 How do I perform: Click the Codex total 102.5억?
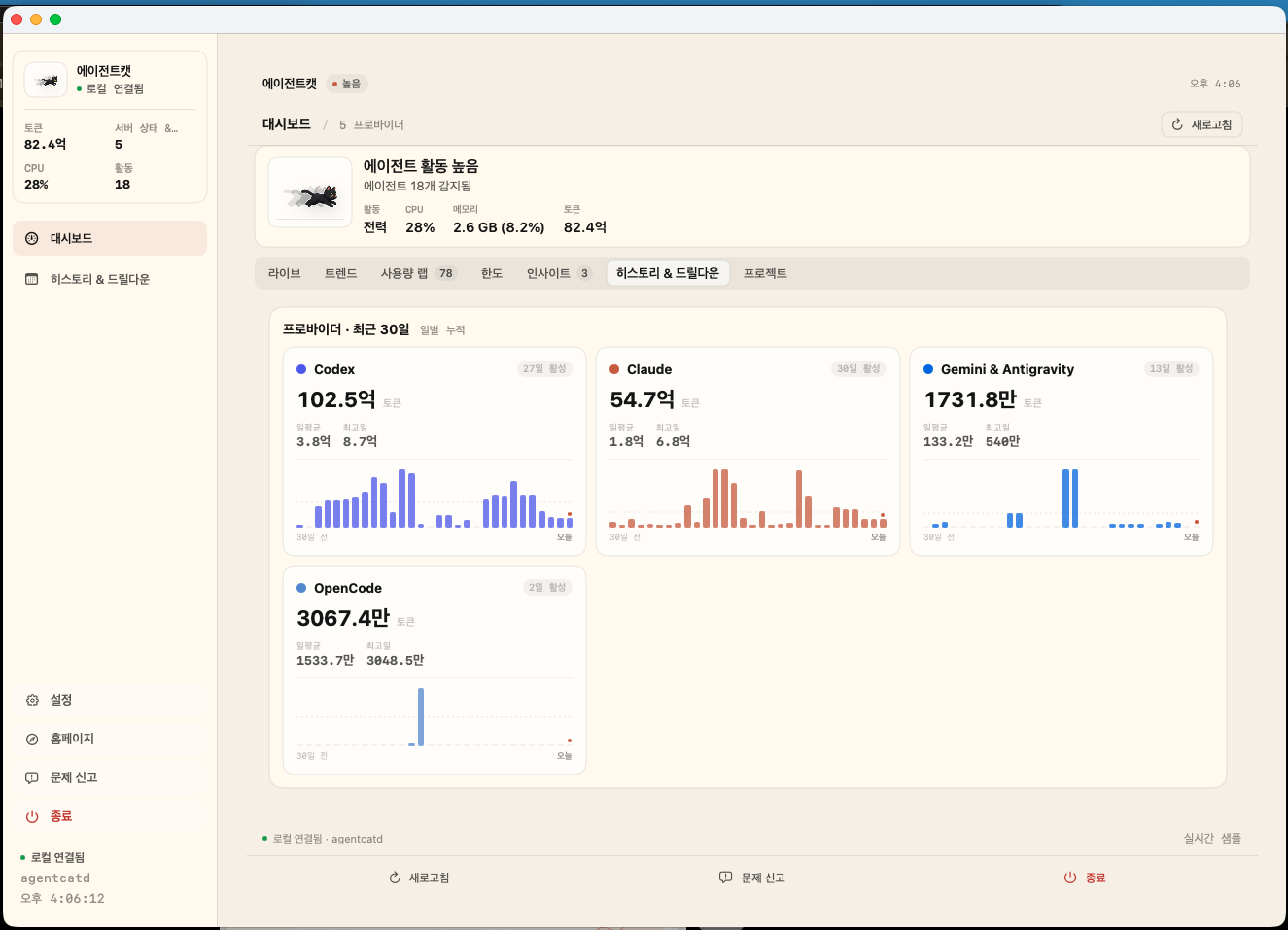336,399
